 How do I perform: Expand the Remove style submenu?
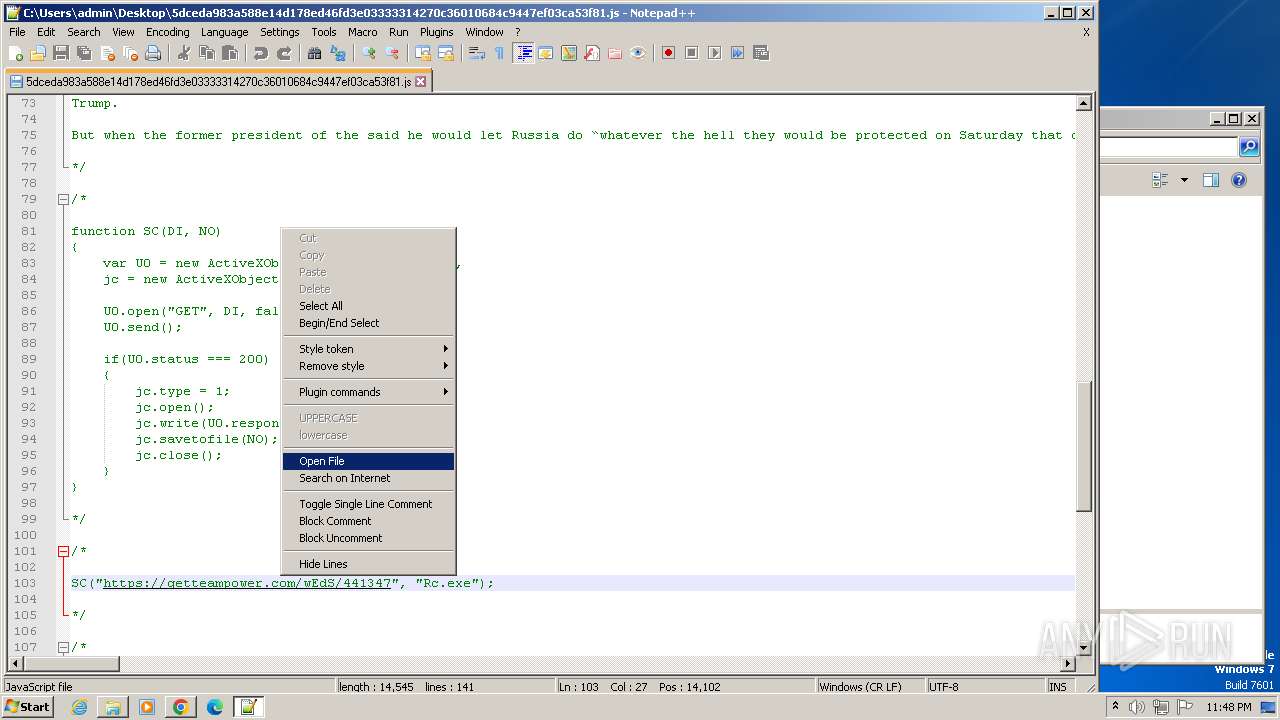click(x=369, y=366)
